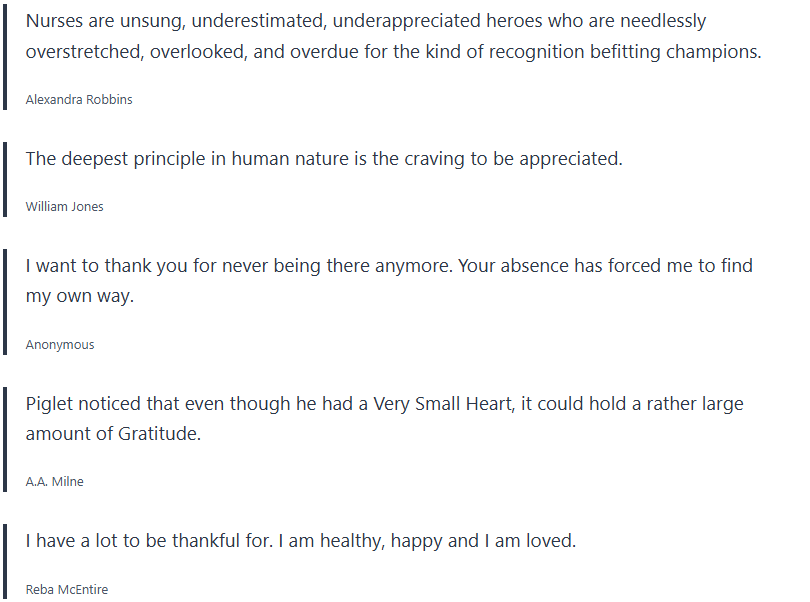Click the word "champions" ending the nurses quote
Screen dimensions: 810x602
(x=712, y=52)
